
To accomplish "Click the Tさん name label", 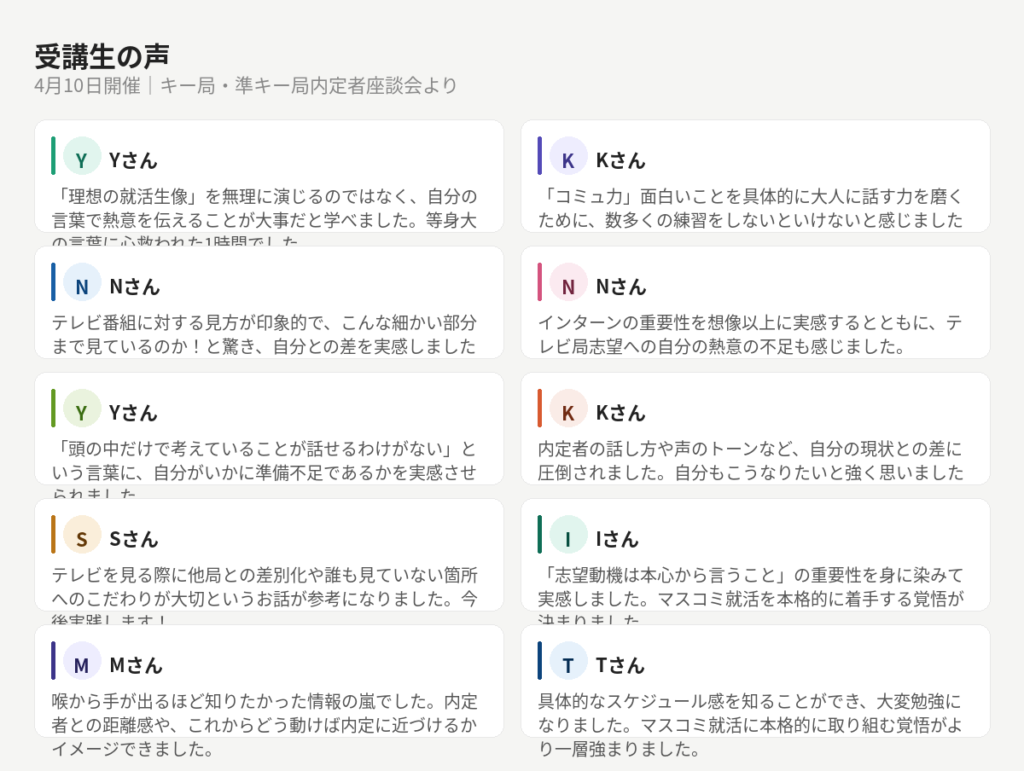I will [620, 665].
